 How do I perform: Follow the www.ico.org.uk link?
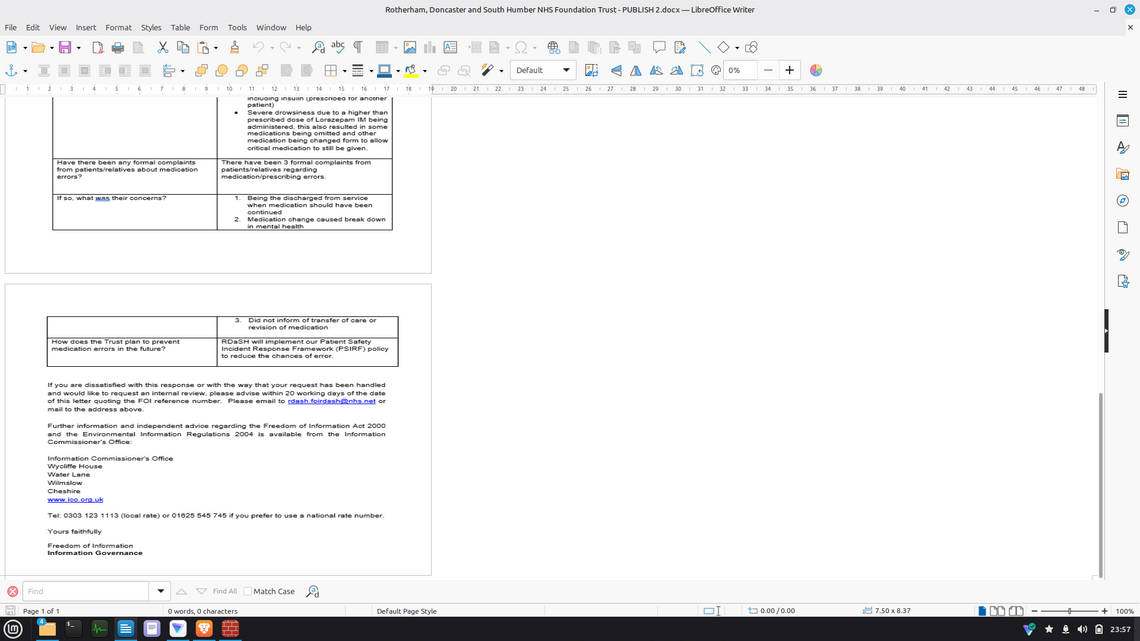(x=75, y=499)
